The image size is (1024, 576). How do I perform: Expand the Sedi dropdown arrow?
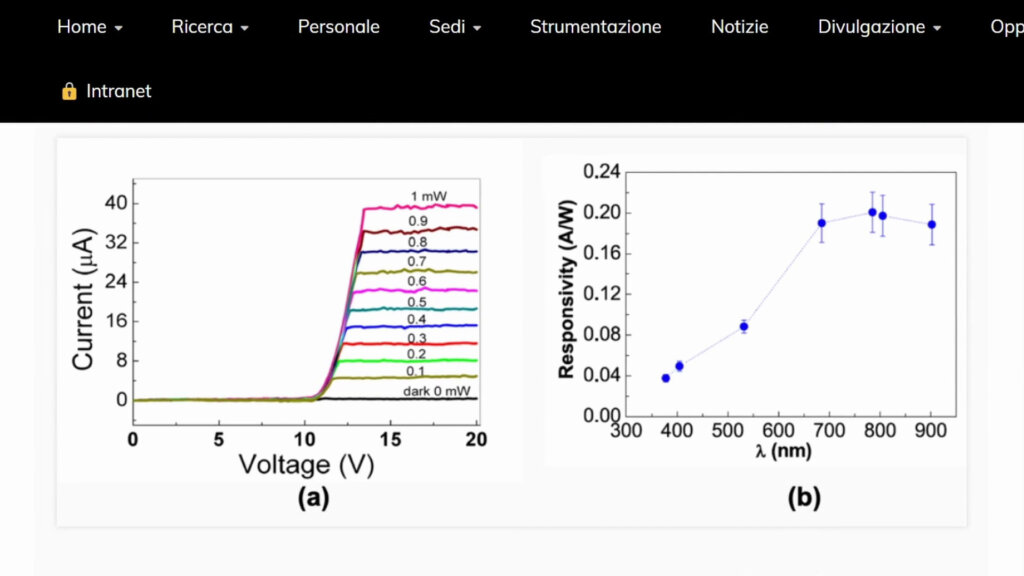pyautogui.click(x=477, y=29)
